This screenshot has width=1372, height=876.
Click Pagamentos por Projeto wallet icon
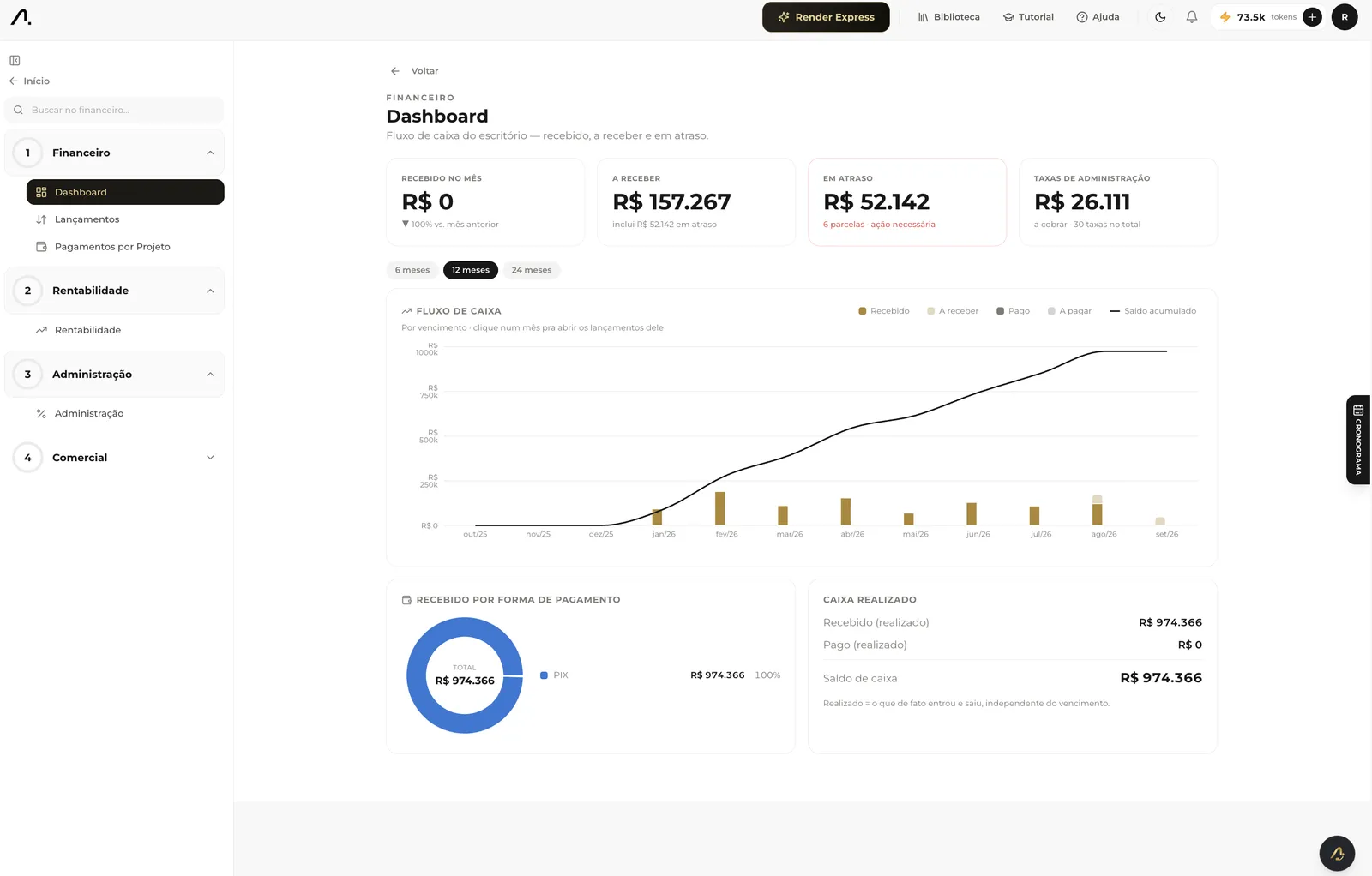41,247
